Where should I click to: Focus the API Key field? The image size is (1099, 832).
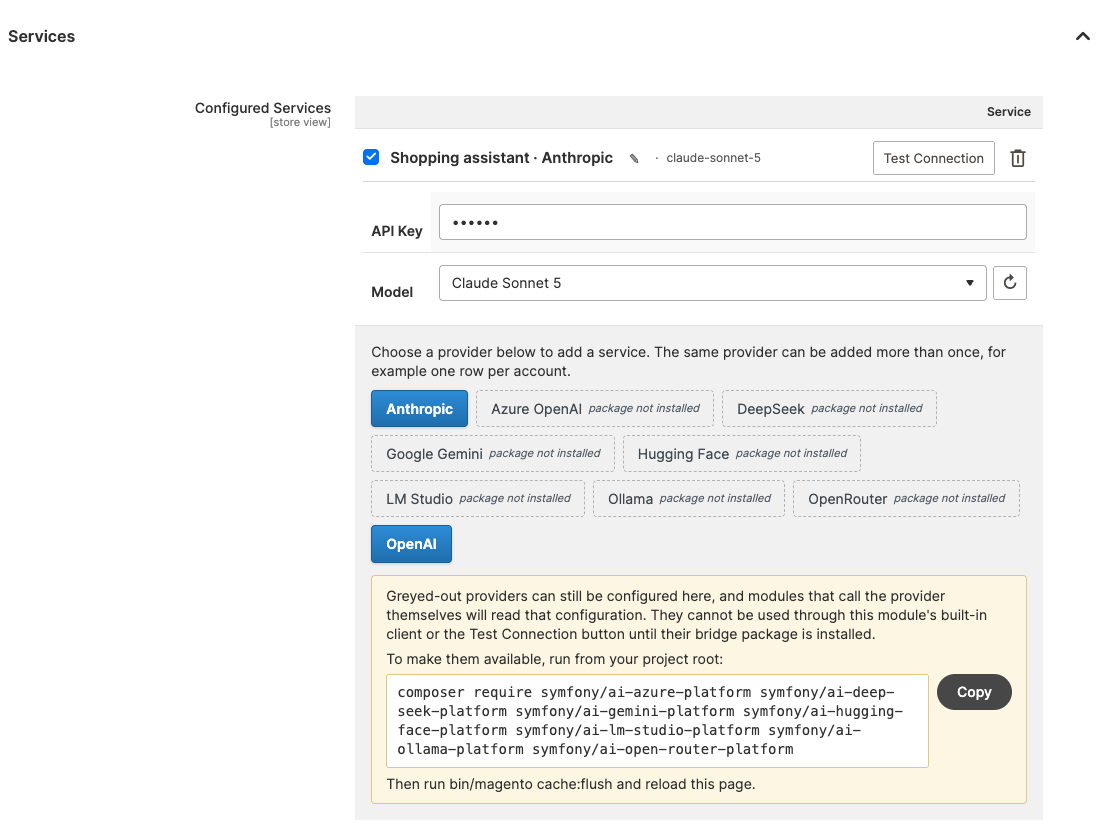732,222
